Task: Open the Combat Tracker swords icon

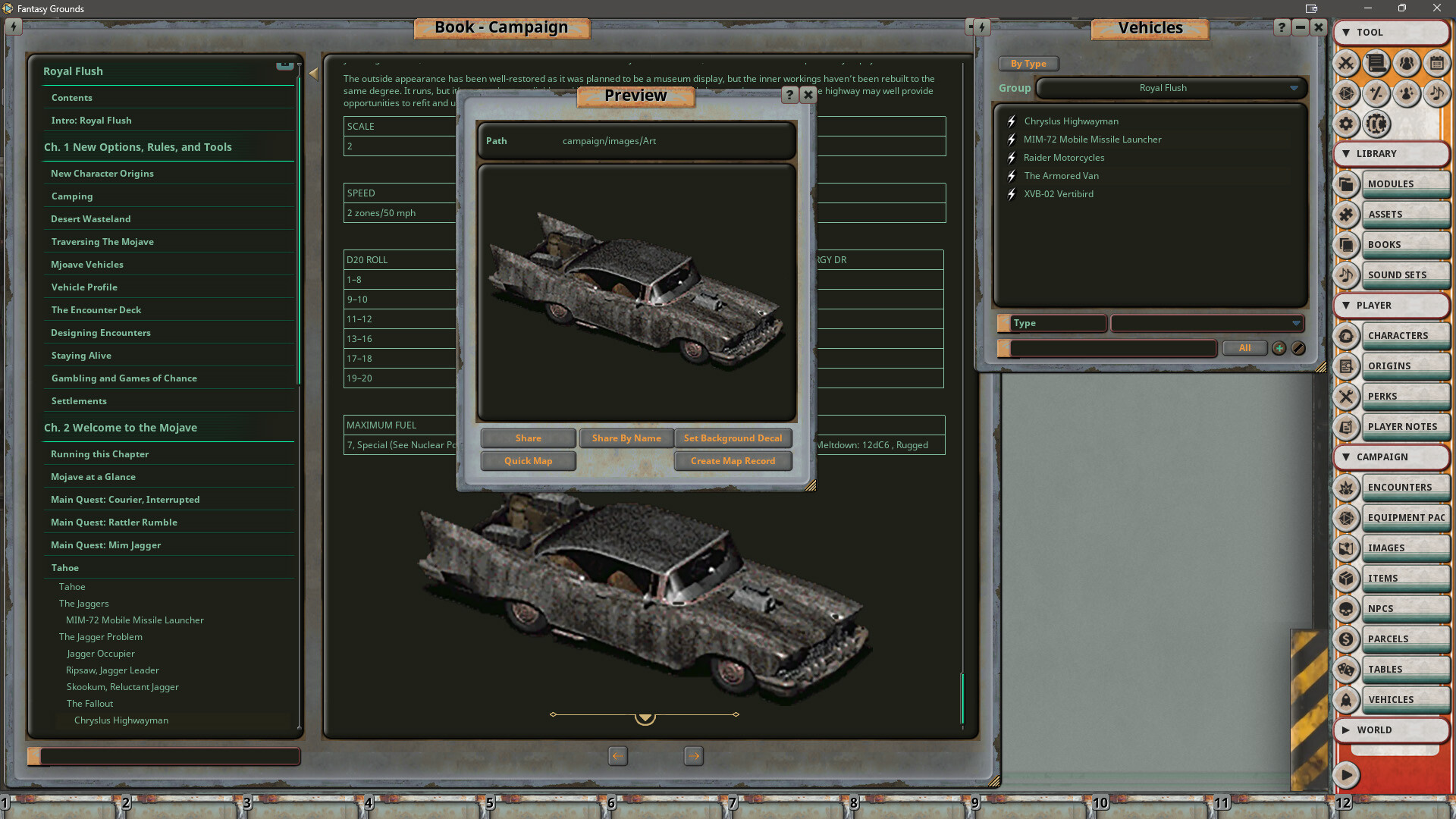Action: coord(1346,63)
